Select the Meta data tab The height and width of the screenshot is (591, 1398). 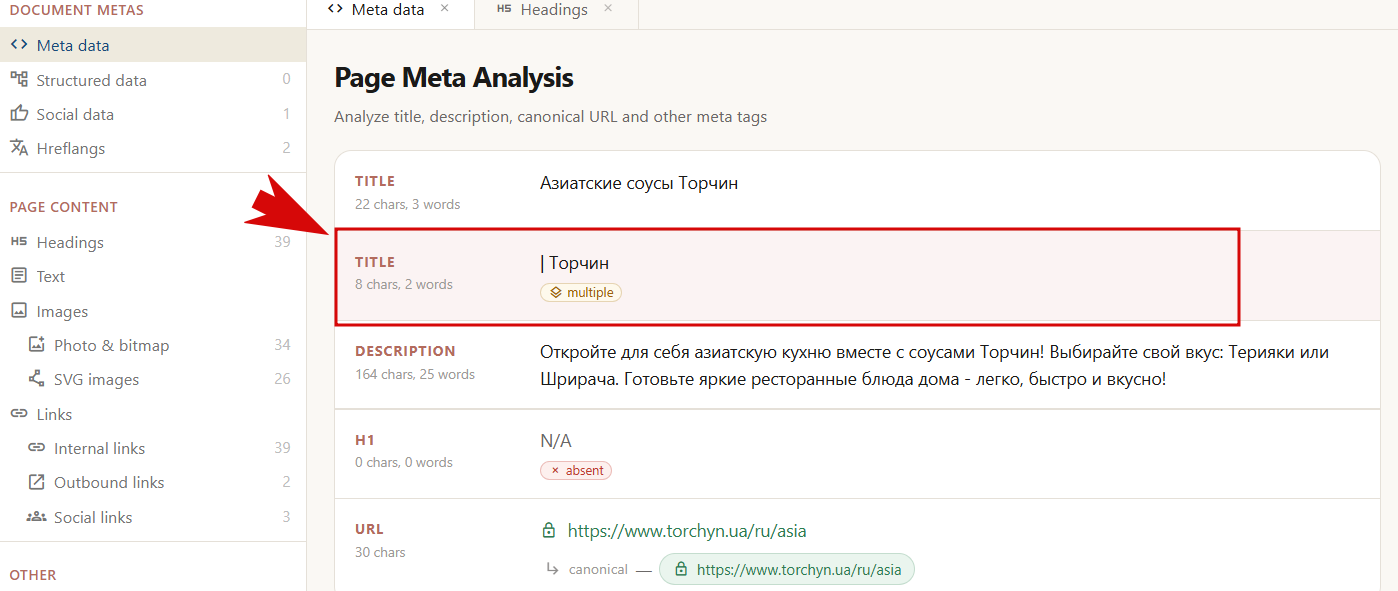390,12
